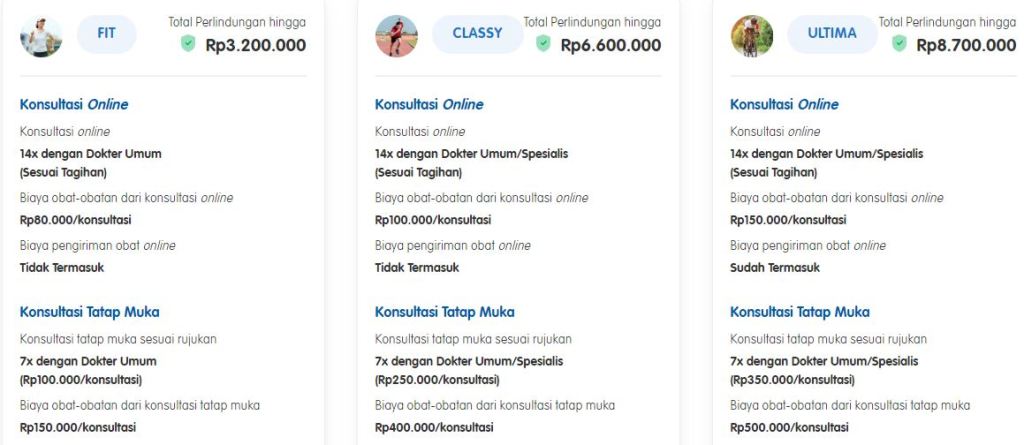Screen dimensions: 1024x445
Task: Click Konsultasi Tatap Muka heading in FIT card
Action: pos(89,312)
